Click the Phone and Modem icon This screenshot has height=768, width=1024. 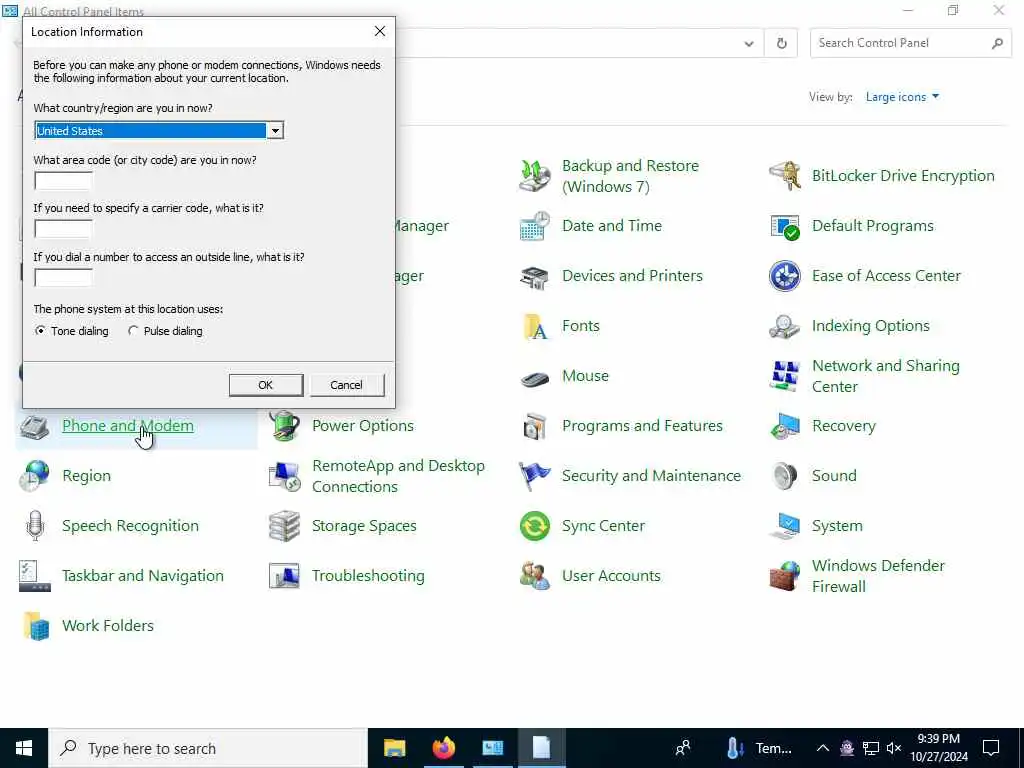35,426
